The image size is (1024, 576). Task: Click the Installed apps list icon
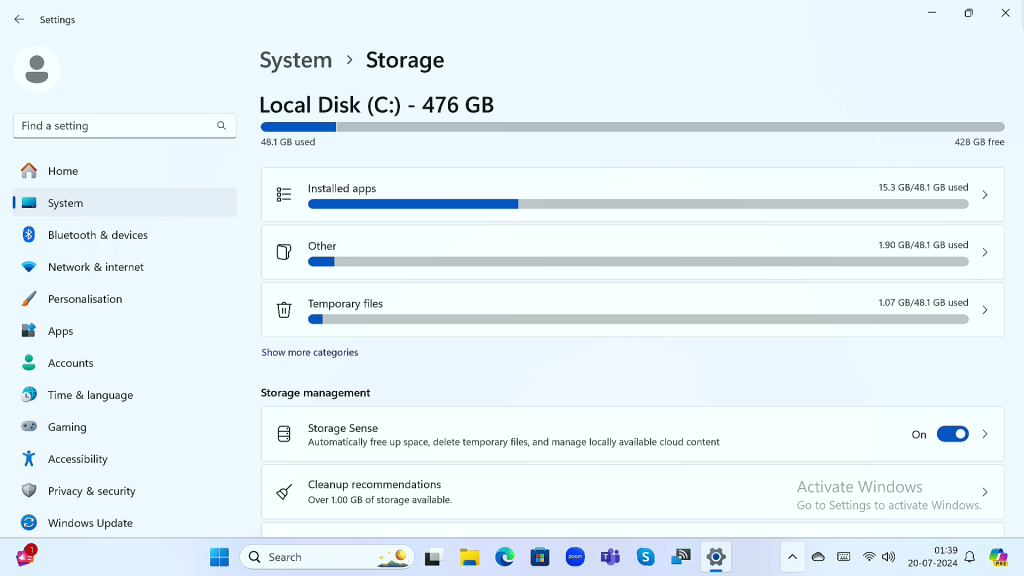pyautogui.click(x=284, y=195)
